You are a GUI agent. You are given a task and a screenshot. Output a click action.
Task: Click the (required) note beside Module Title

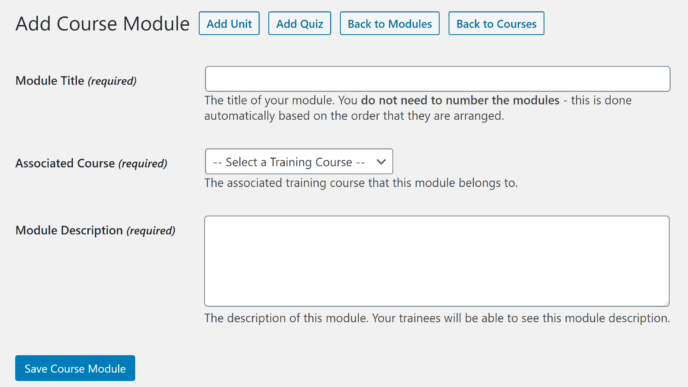[x=112, y=81]
